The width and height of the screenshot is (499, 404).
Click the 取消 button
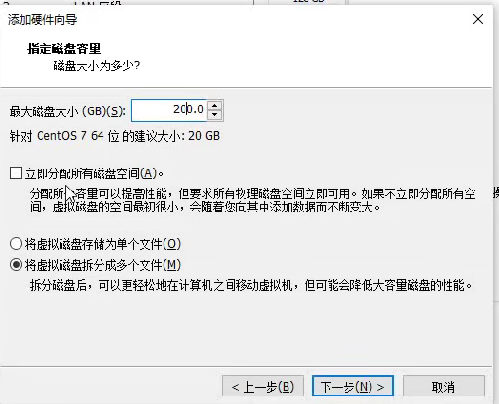pos(443,387)
